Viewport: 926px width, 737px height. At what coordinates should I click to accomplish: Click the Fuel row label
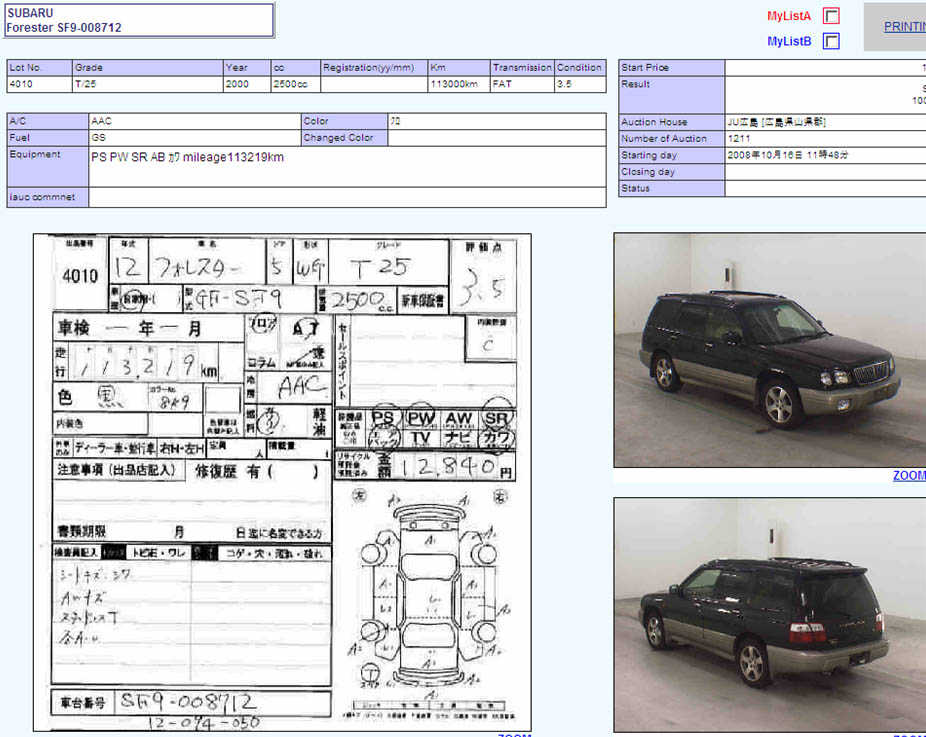coord(47,138)
